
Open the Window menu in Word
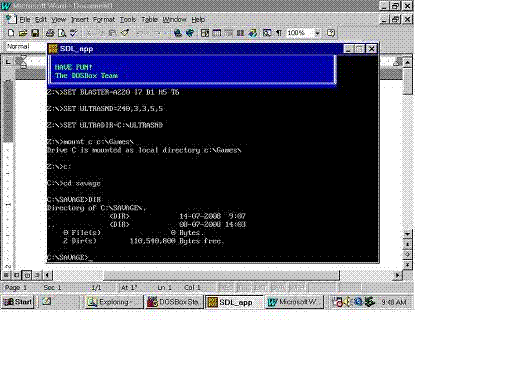pos(174,20)
